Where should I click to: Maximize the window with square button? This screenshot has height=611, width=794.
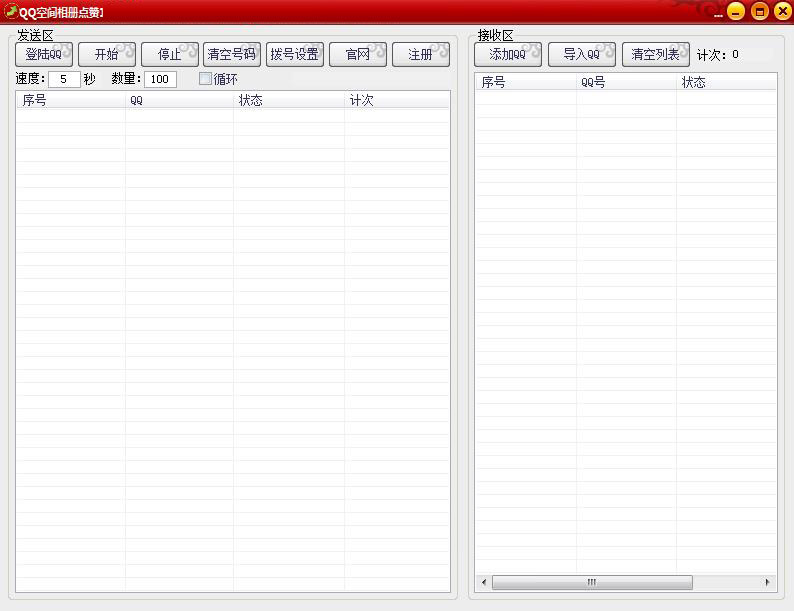coord(760,11)
